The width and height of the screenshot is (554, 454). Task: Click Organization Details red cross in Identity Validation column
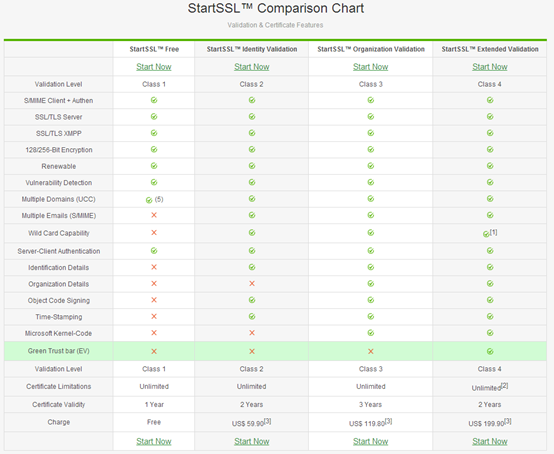coord(252,283)
